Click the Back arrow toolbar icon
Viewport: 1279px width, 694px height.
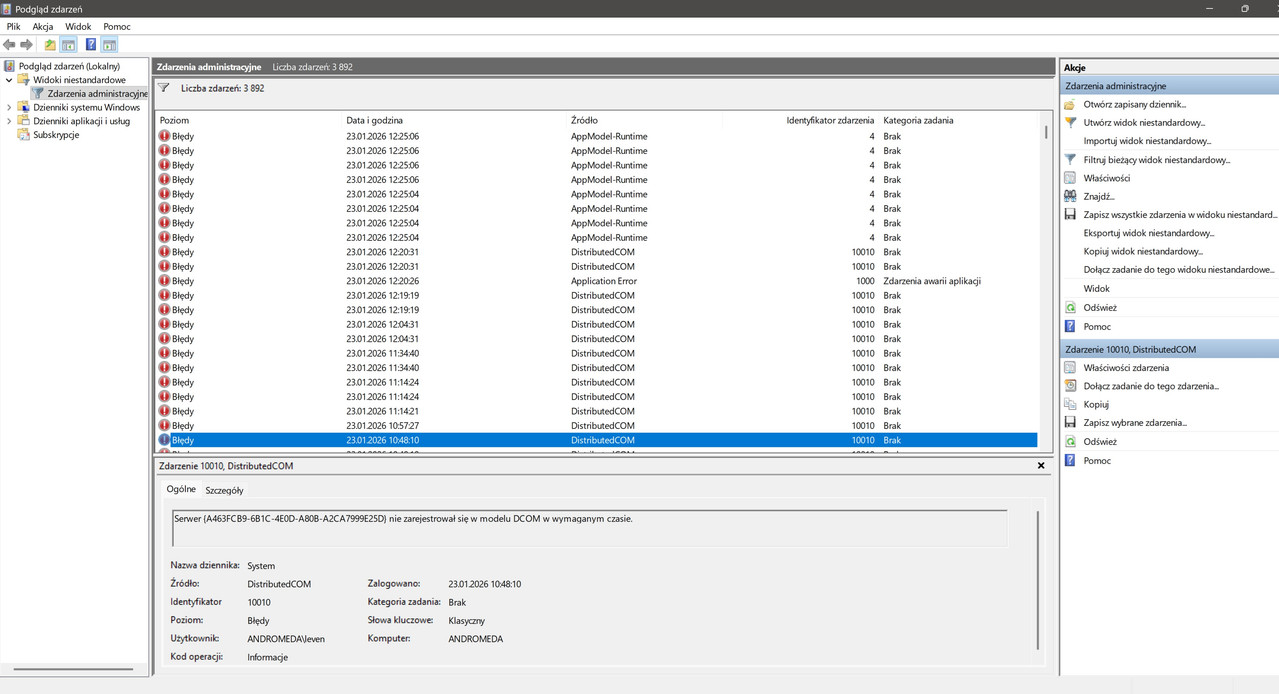click(x=9, y=45)
